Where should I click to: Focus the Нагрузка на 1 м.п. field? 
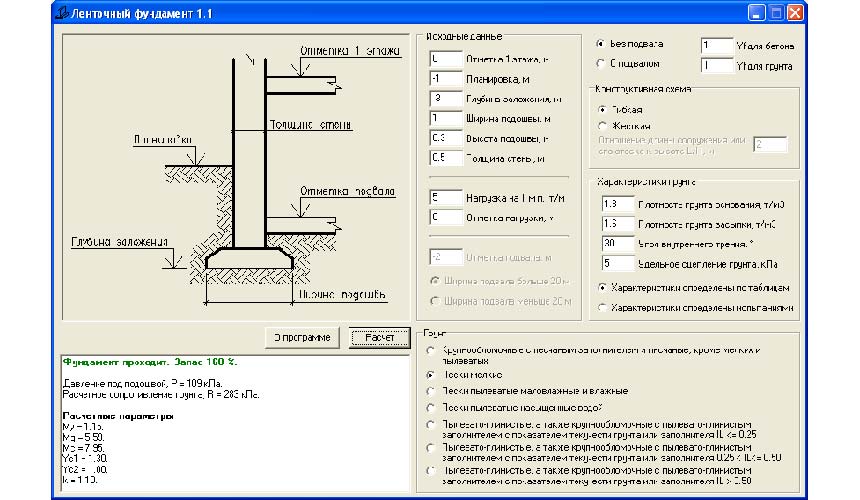444,198
